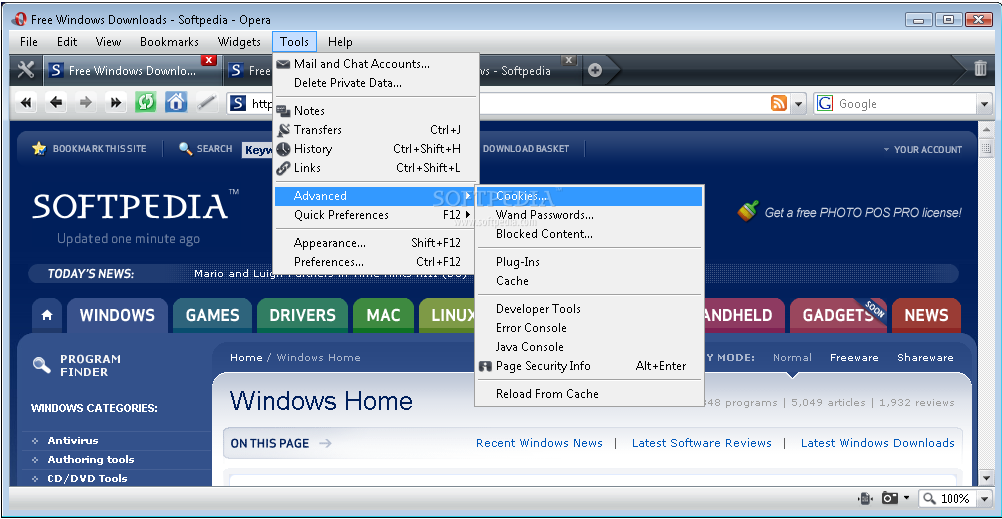Select Cookies in the Advanced submenu
The image size is (1002, 519).
click(589, 196)
